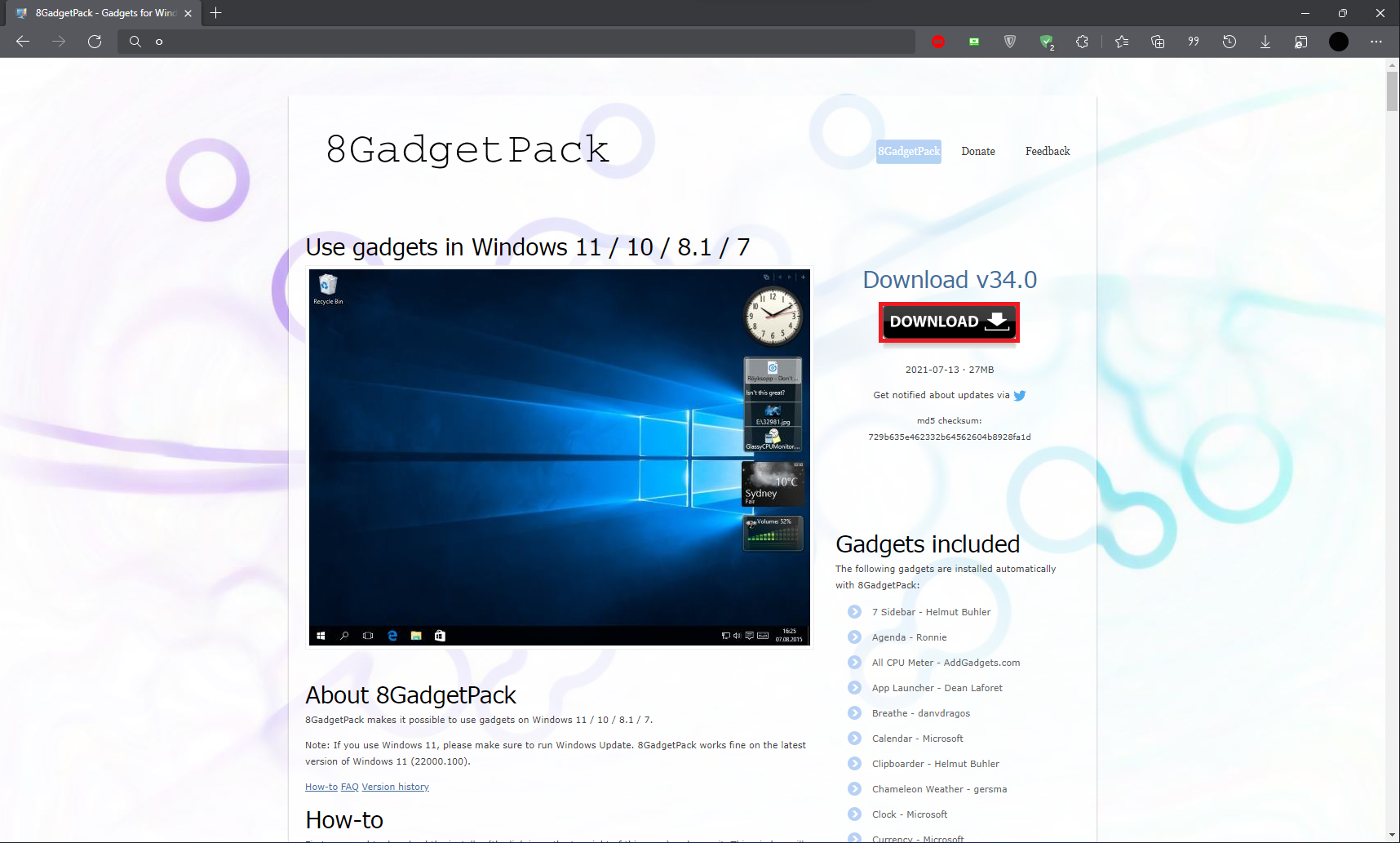
Task: Click Clipboarder - Helmut Buhler text
Action: tap(935, 764)
